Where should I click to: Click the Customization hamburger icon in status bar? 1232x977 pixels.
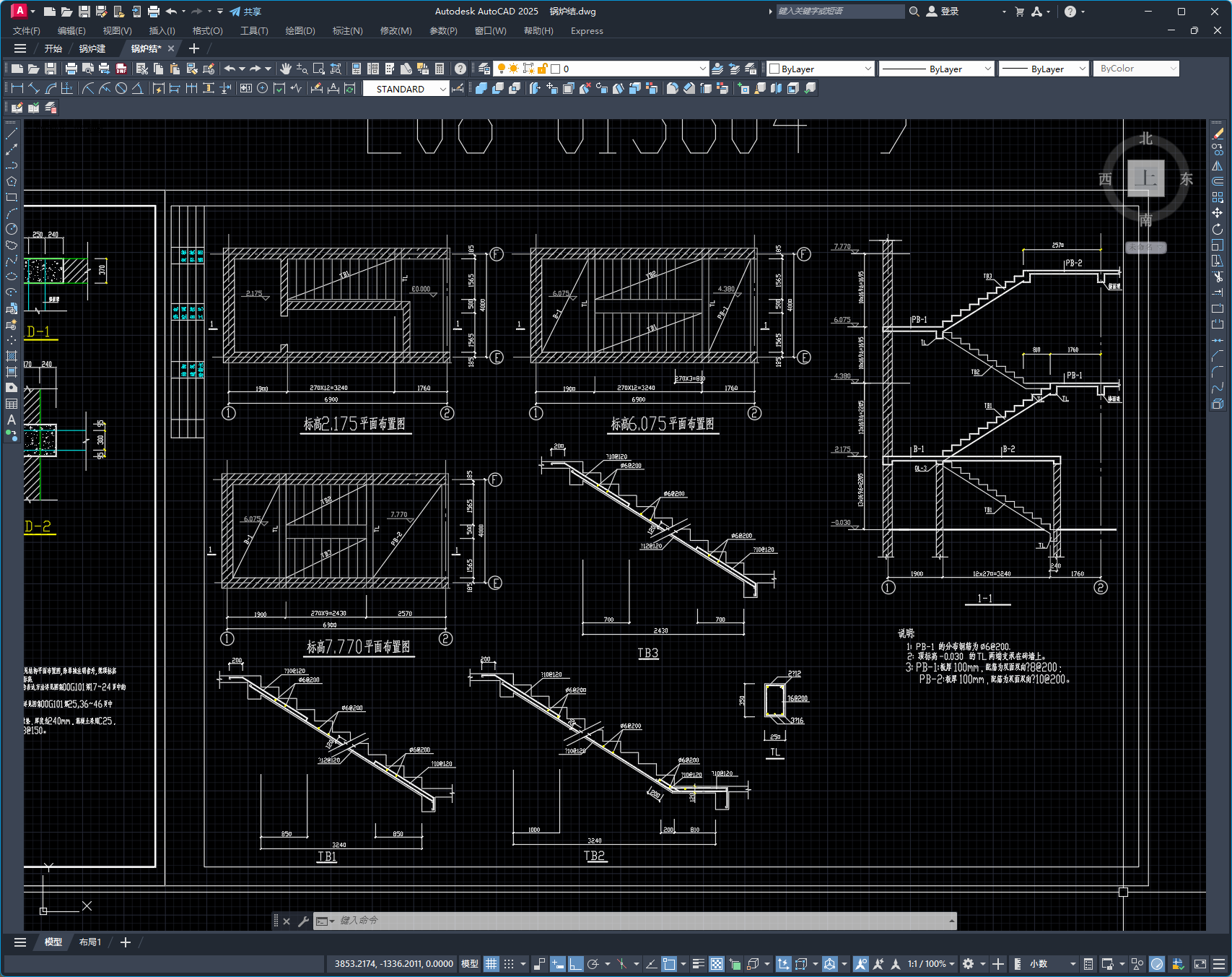[x=1219, y=964]
